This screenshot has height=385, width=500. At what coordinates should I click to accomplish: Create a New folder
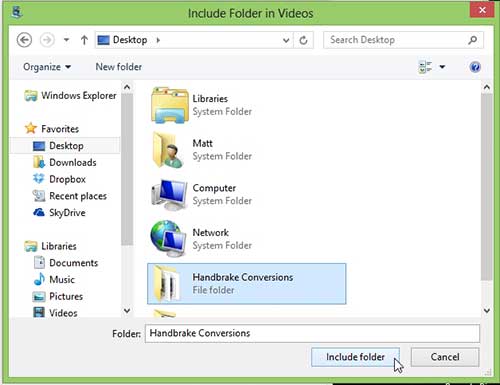119,67
